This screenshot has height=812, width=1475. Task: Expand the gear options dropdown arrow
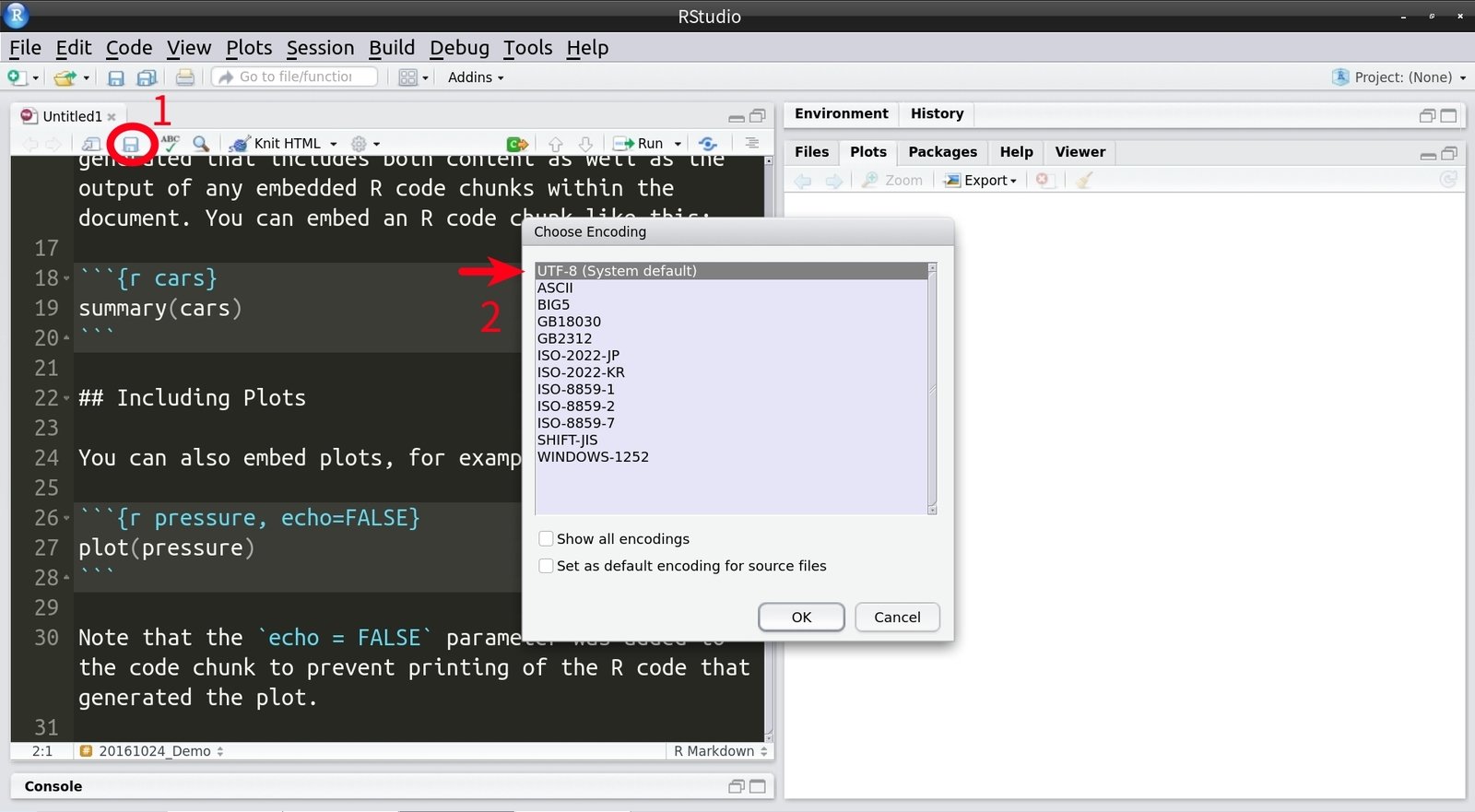(x=376, y=145)
